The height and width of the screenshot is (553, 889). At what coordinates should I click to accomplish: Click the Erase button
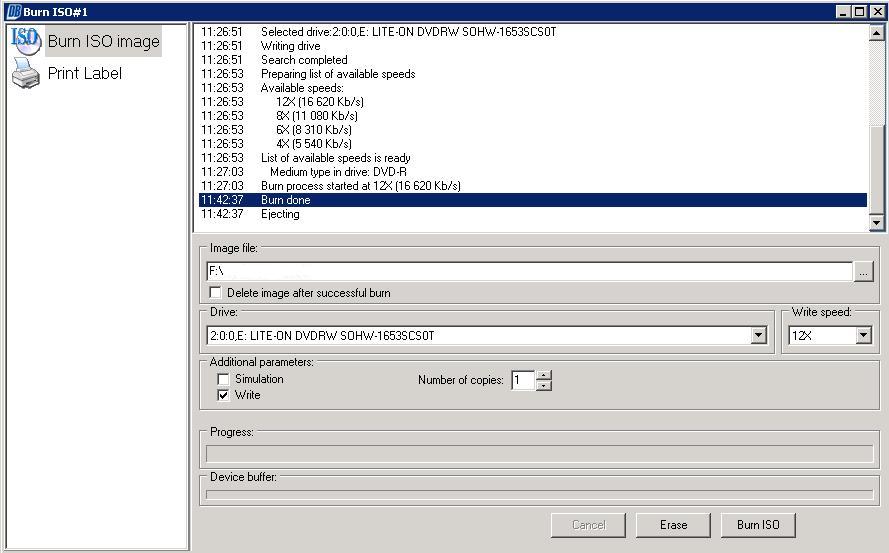[x=673, y=525]
